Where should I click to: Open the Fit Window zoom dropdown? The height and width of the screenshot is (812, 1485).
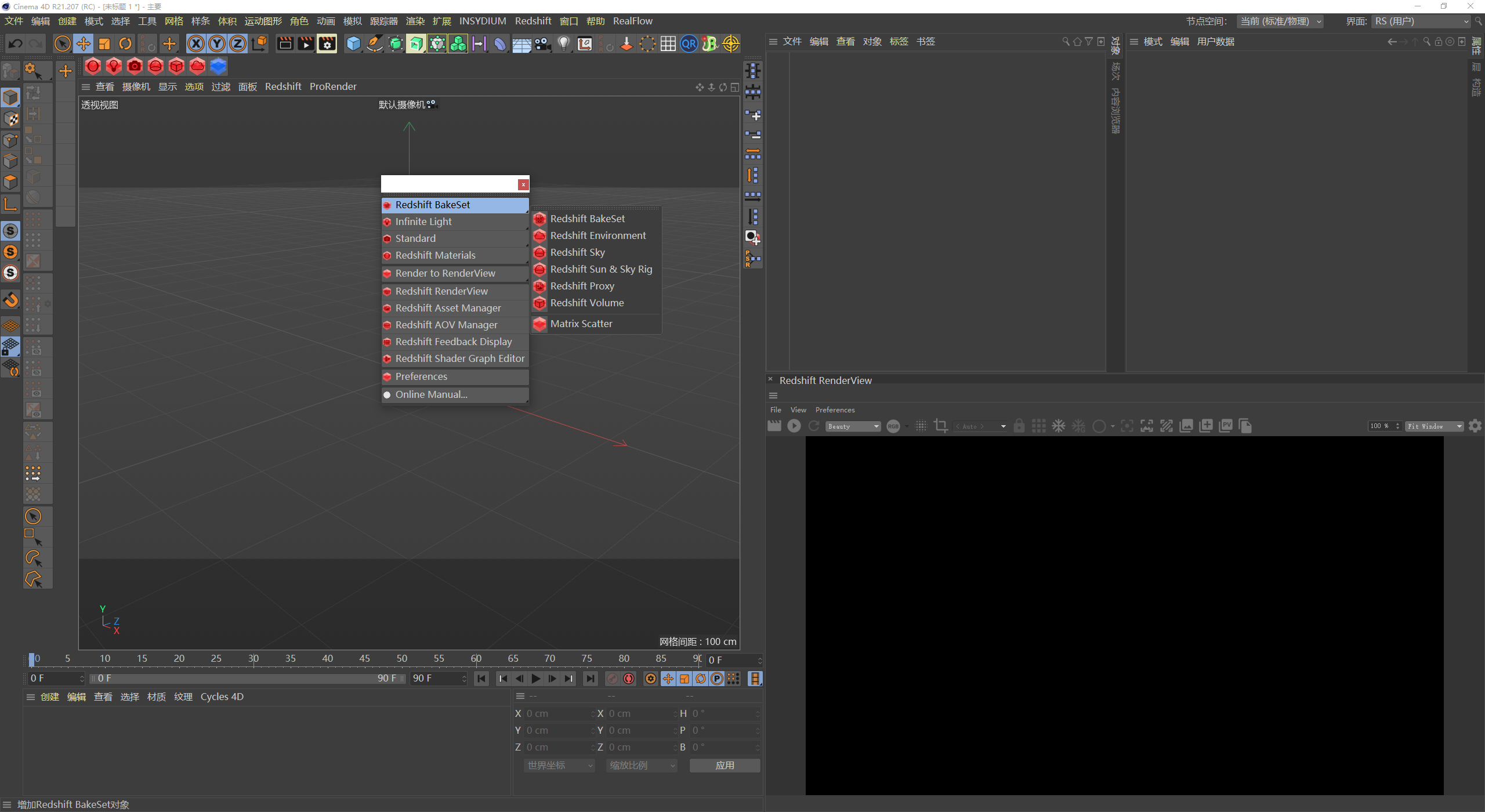1434,426
